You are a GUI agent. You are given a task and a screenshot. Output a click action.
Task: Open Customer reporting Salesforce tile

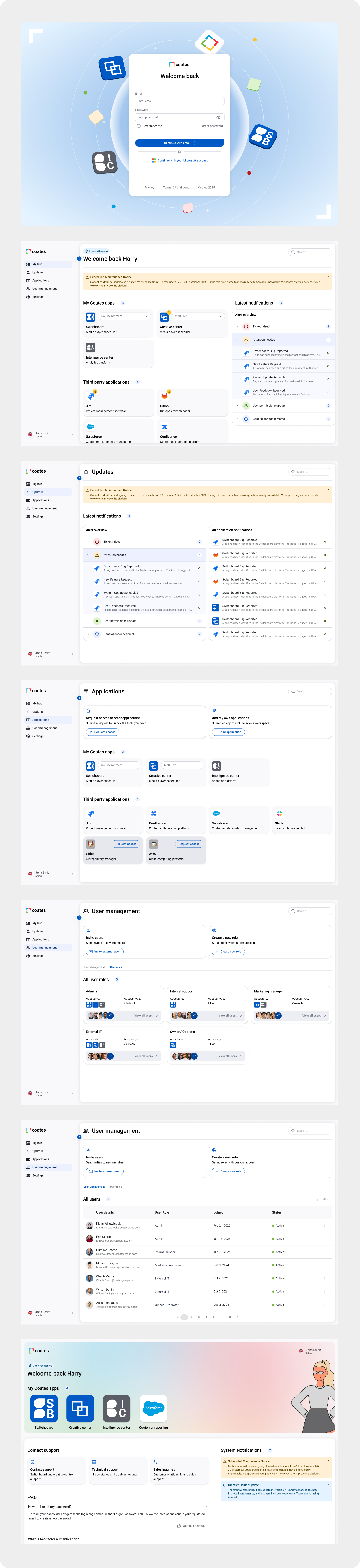coord(153,1408)
